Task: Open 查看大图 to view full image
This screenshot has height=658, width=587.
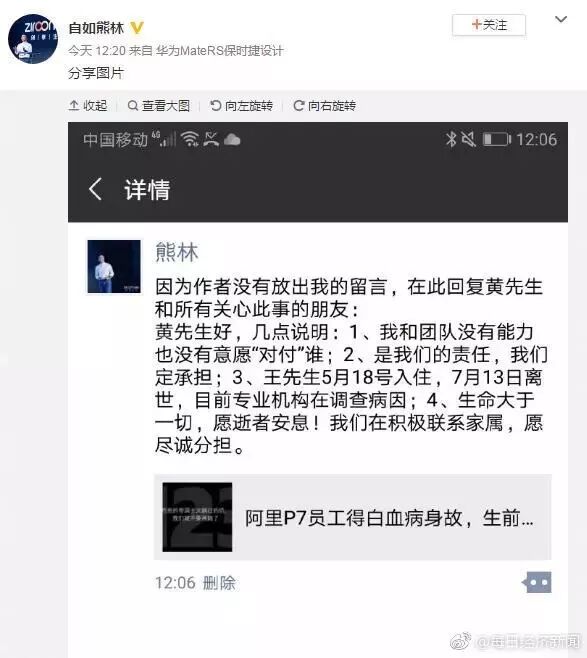Action: click(159, 106)
